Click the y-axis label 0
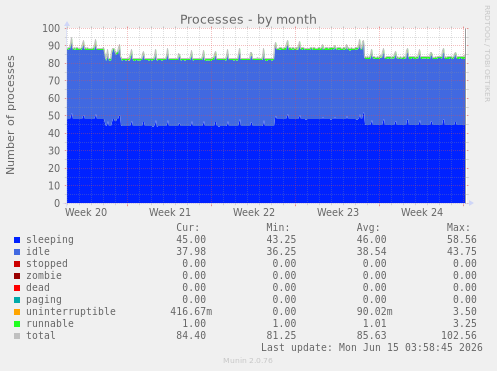The width and height of the screenshot is (497, 371). 57,204
